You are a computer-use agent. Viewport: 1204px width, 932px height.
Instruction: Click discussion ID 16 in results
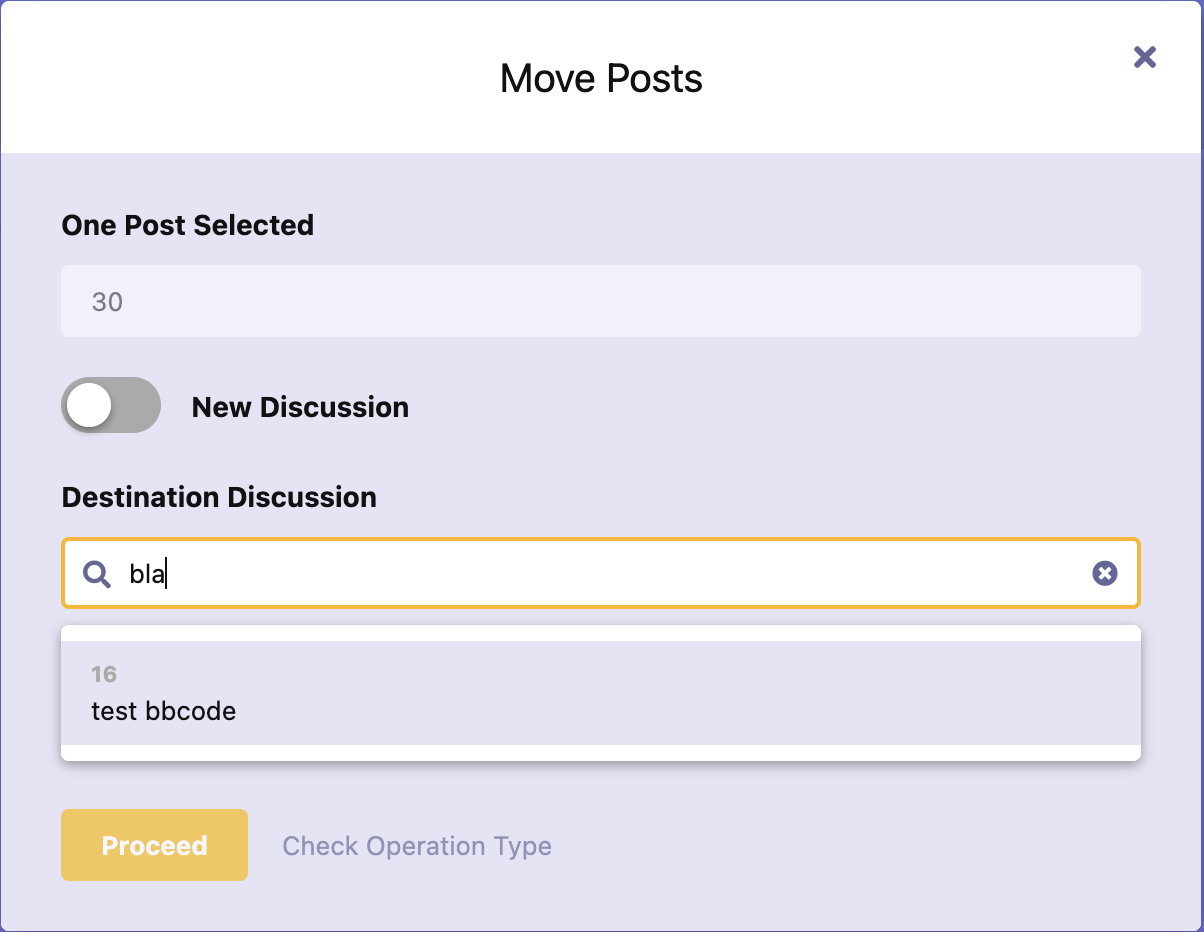coord(104,675)
